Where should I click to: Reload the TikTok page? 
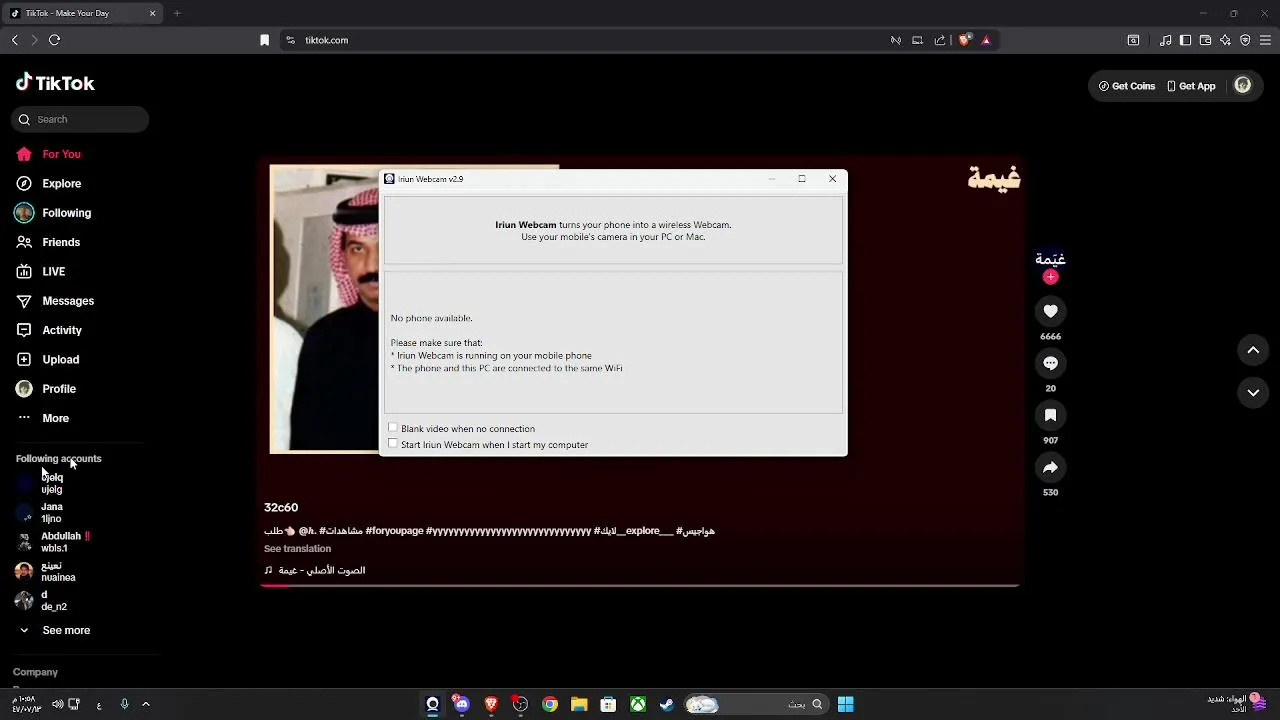coord(55,40)
